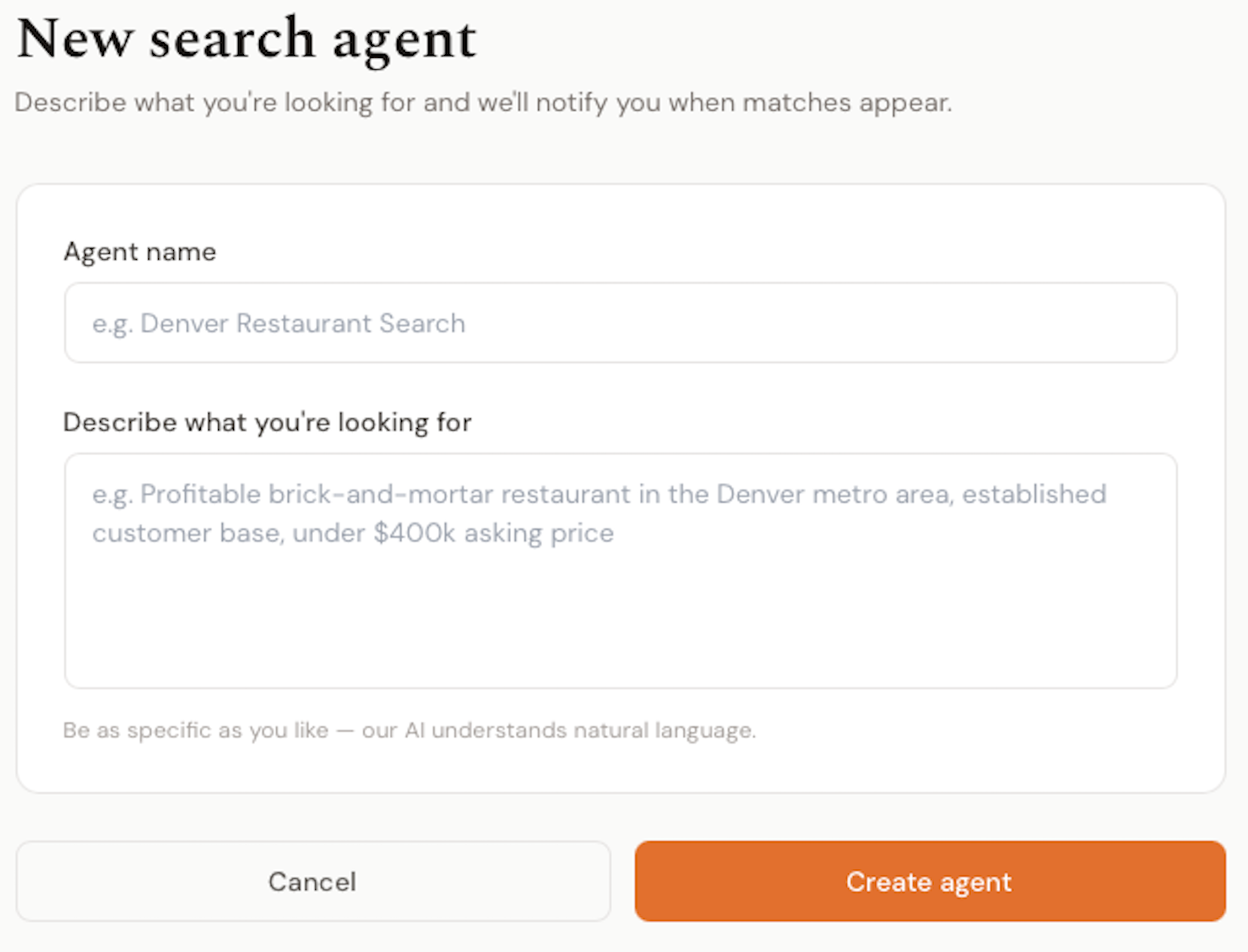This screenshot has height=952, width=1248.
Task: Click the subtitle about notifying when matches appear
Action: click(x=483, y=102)
